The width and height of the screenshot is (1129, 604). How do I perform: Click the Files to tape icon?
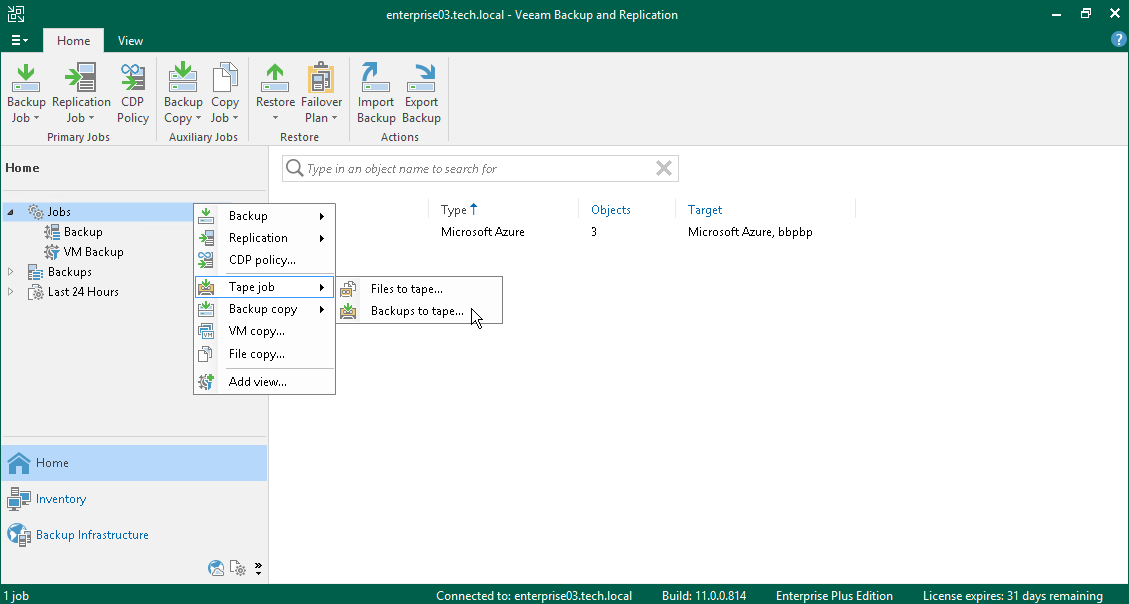click(348, 289)
